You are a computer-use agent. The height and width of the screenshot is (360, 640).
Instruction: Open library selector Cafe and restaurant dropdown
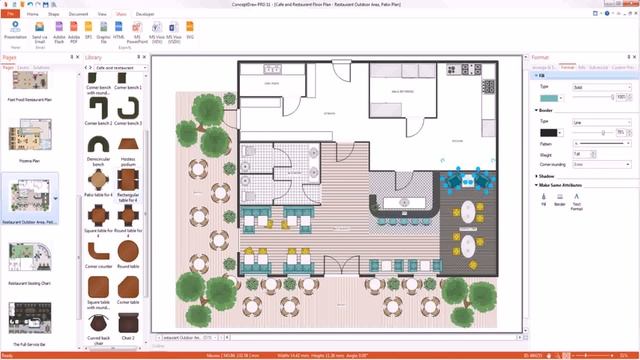tap(121, 68)
